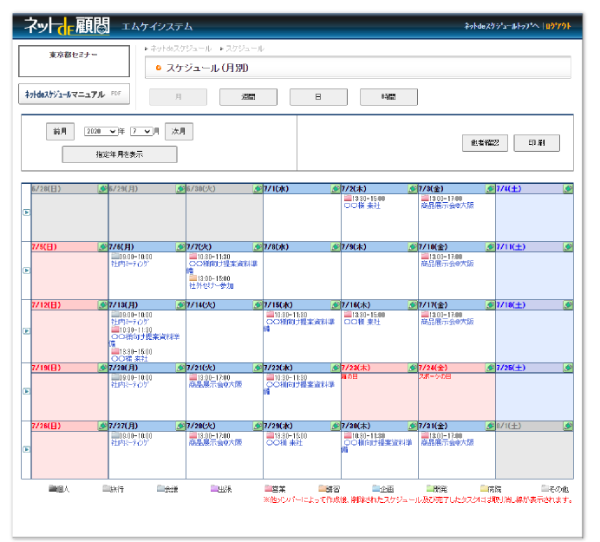The height and width of the screenshot is (542, 600).
Task: Add a schedule on 7/3(金)
Action: coord(490,189)
